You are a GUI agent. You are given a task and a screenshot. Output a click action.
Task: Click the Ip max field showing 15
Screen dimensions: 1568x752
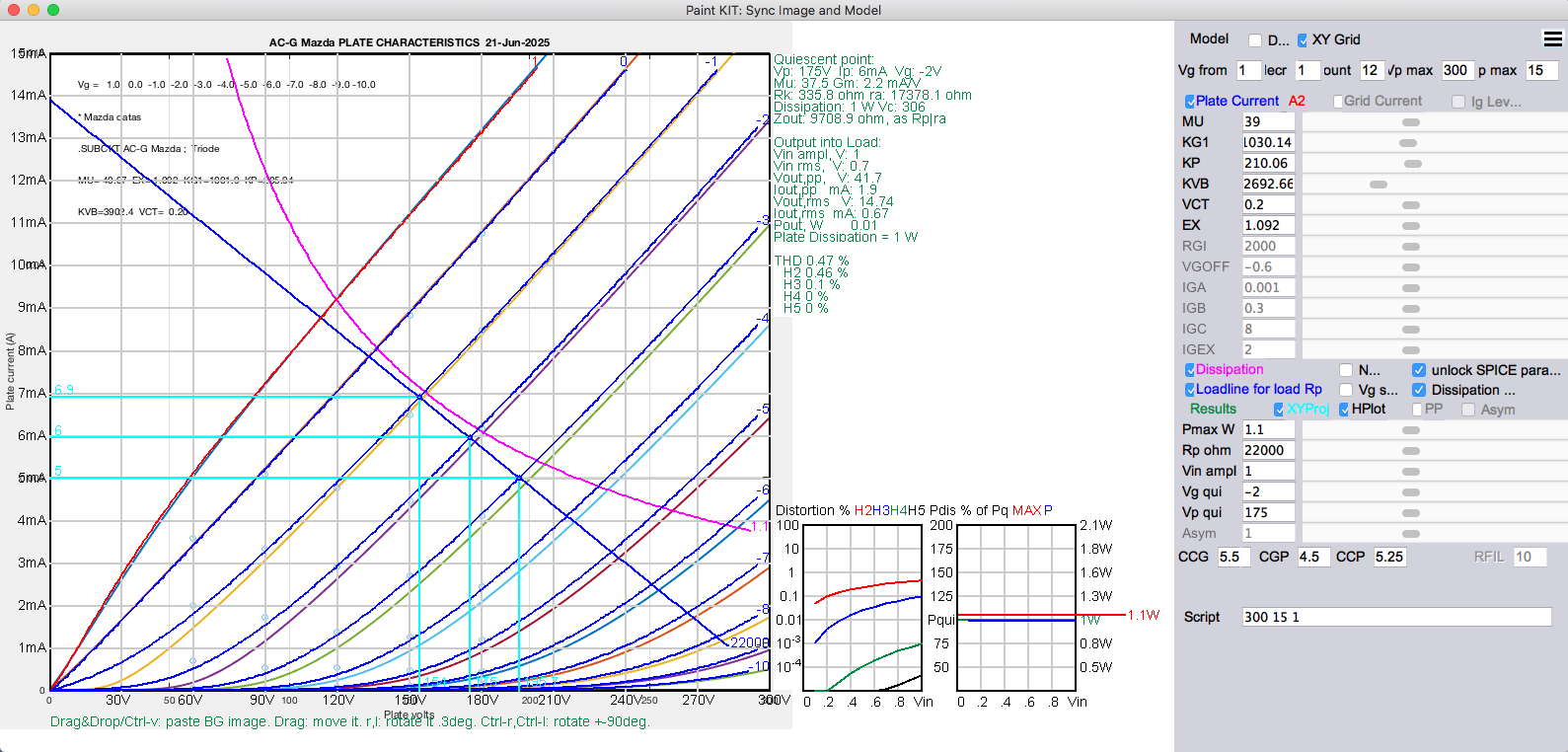tap(1541, 70)
